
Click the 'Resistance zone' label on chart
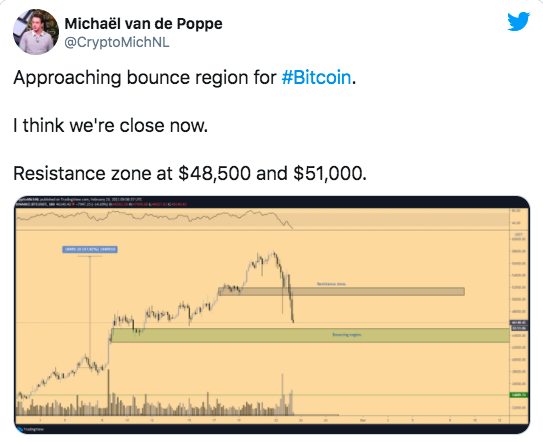click(331, 284)
